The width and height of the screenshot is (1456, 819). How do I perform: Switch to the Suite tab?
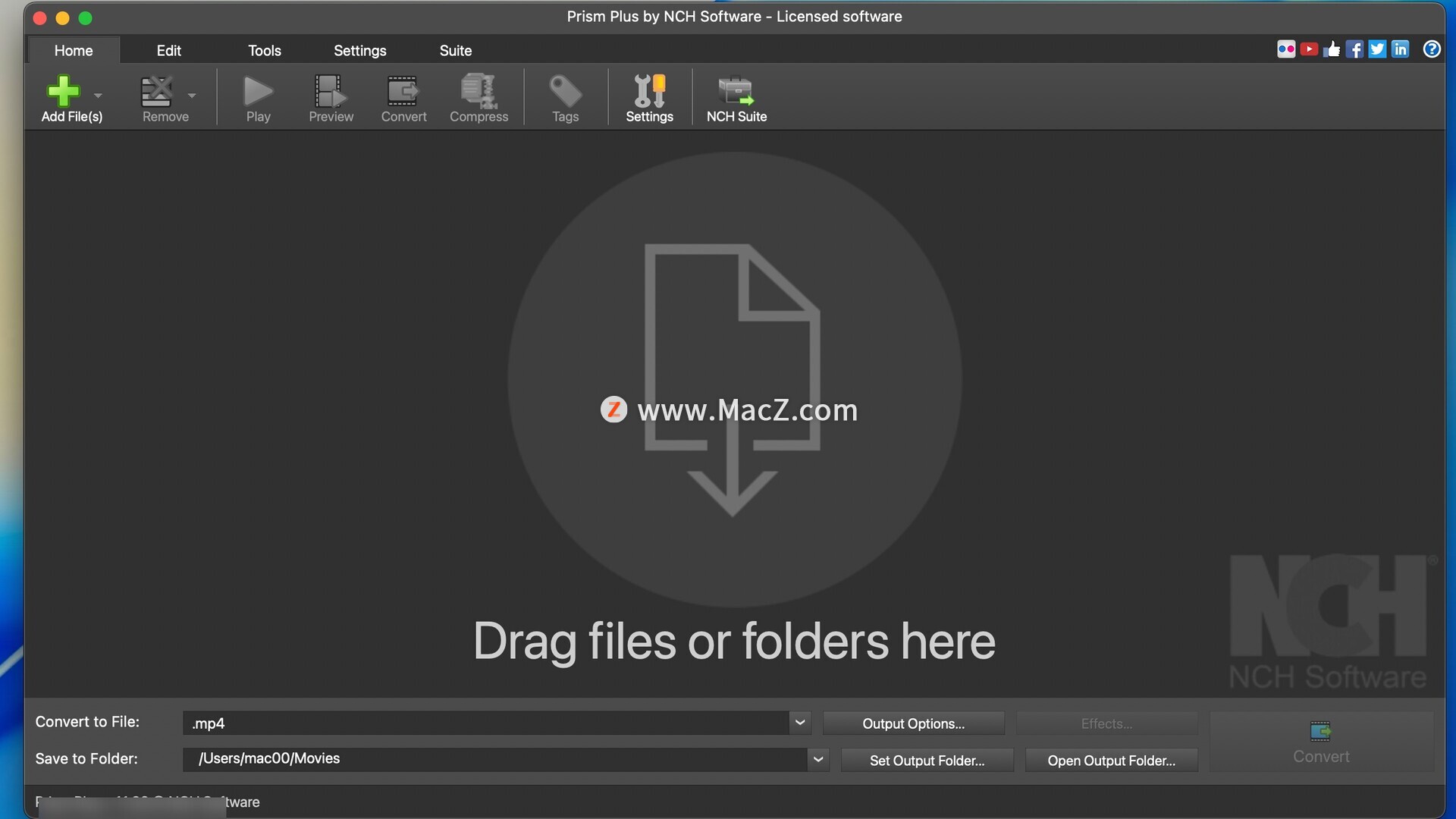456,50
